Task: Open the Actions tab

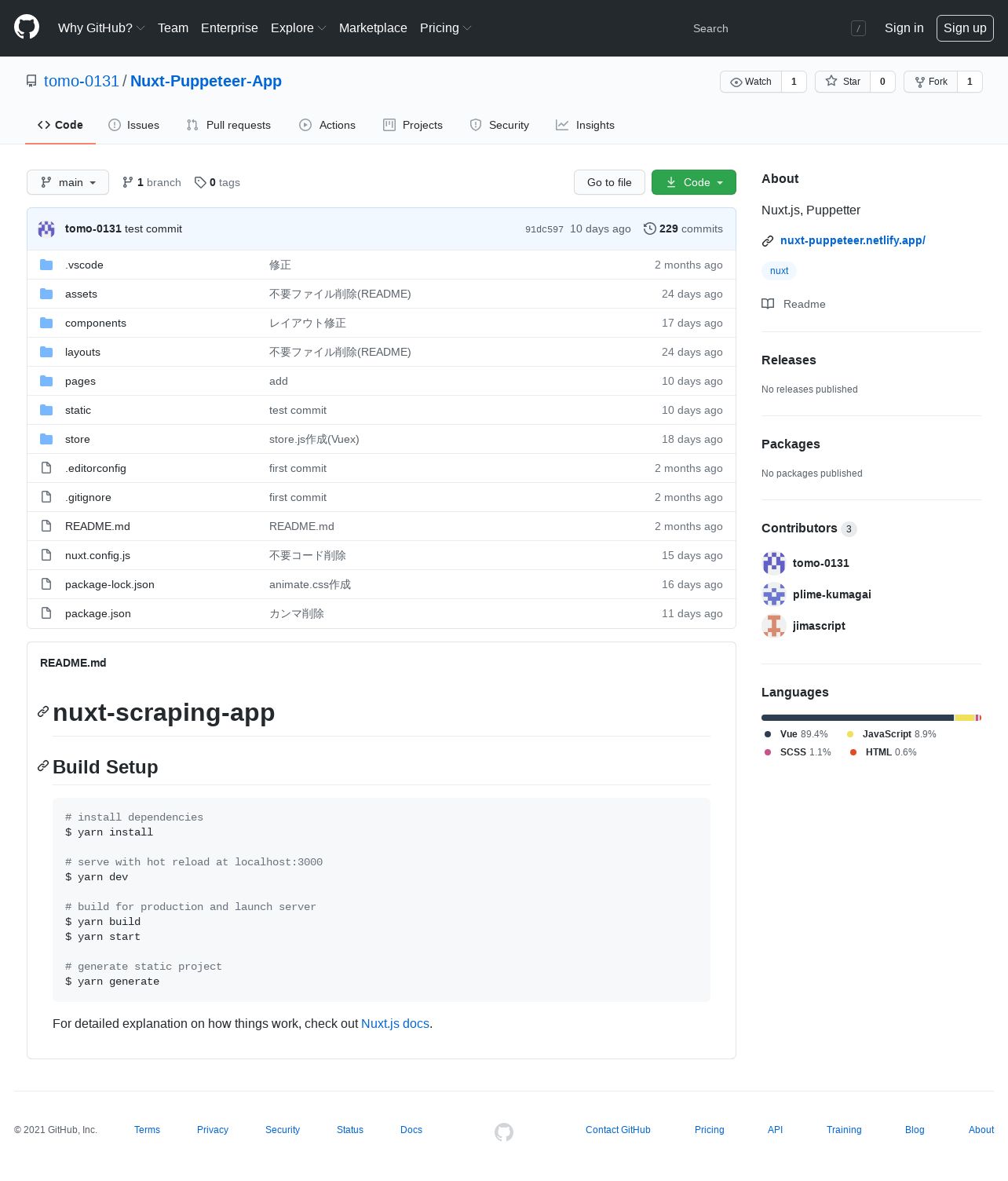Action: click(327, 125)
